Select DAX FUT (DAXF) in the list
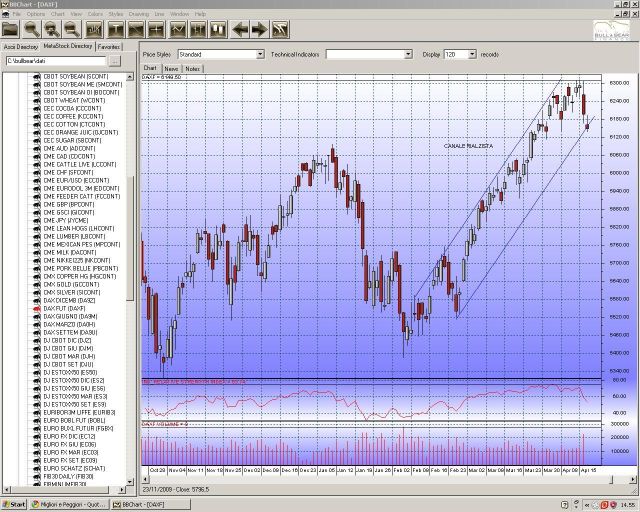The height and width of the screenshot is (512, 640). [x=64, y=309]
